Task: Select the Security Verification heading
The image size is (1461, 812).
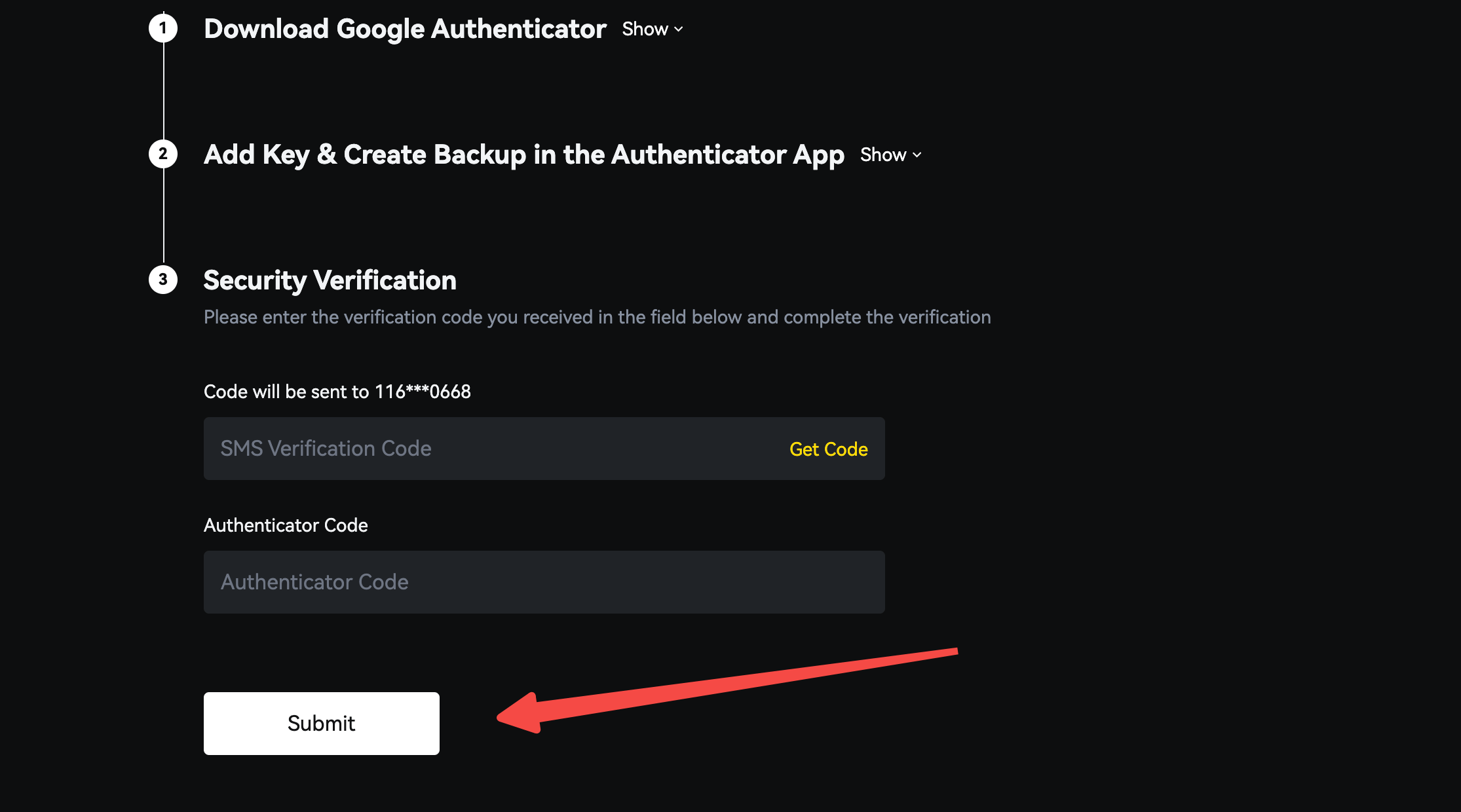Action: 330,280
